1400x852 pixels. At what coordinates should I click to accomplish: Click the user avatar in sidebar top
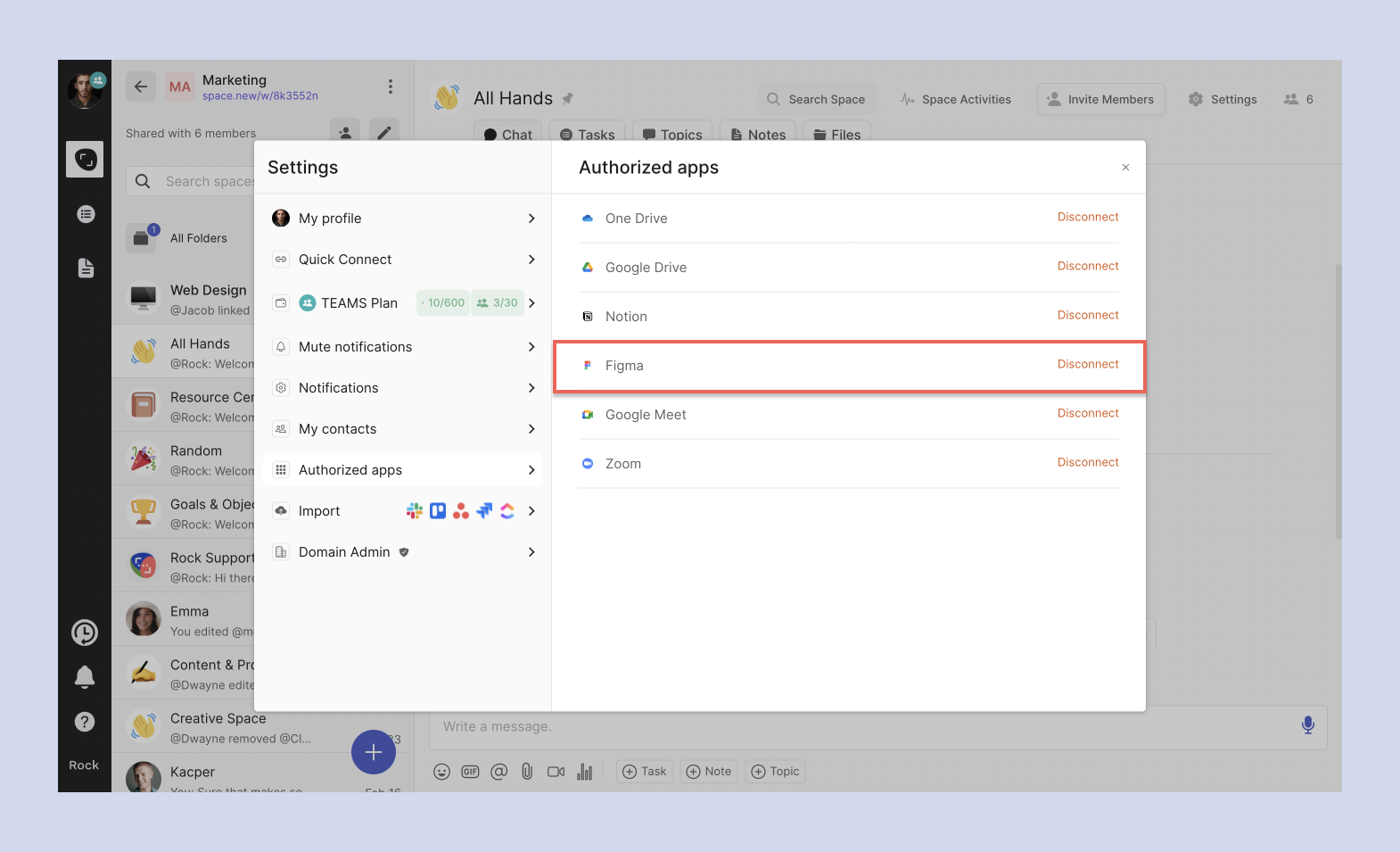coord(86,90)
